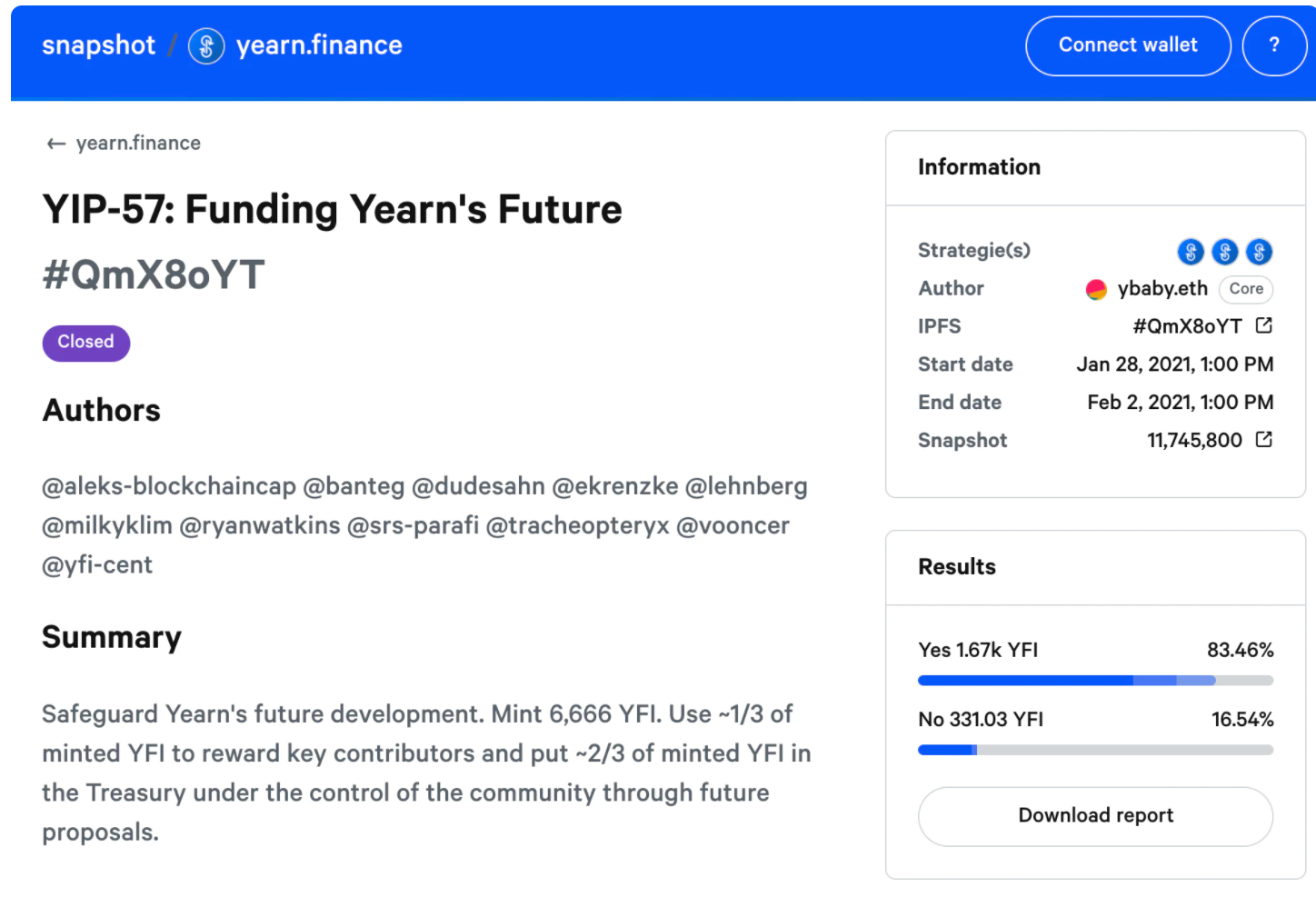This screenshot has width=1316, height=907.
Task: Click the @vooncer author mention
Action: tap(733, 525)
